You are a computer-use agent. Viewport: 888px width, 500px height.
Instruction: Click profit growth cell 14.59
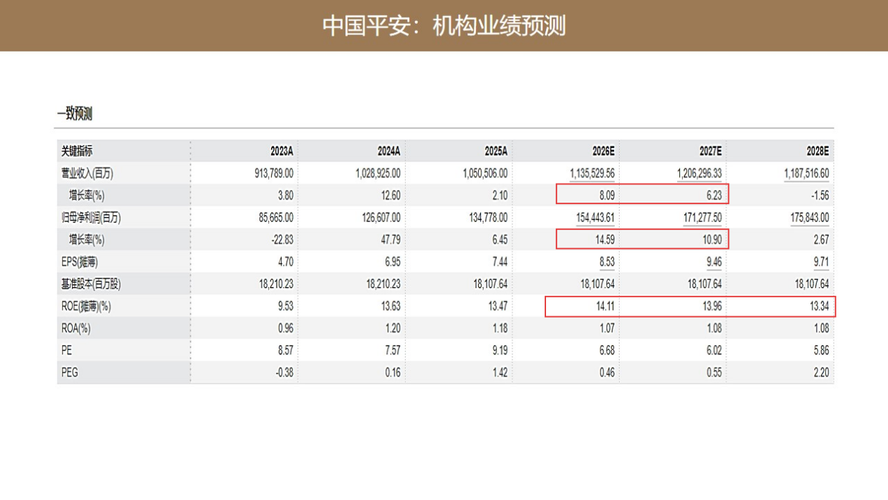(x=605, y=240)
